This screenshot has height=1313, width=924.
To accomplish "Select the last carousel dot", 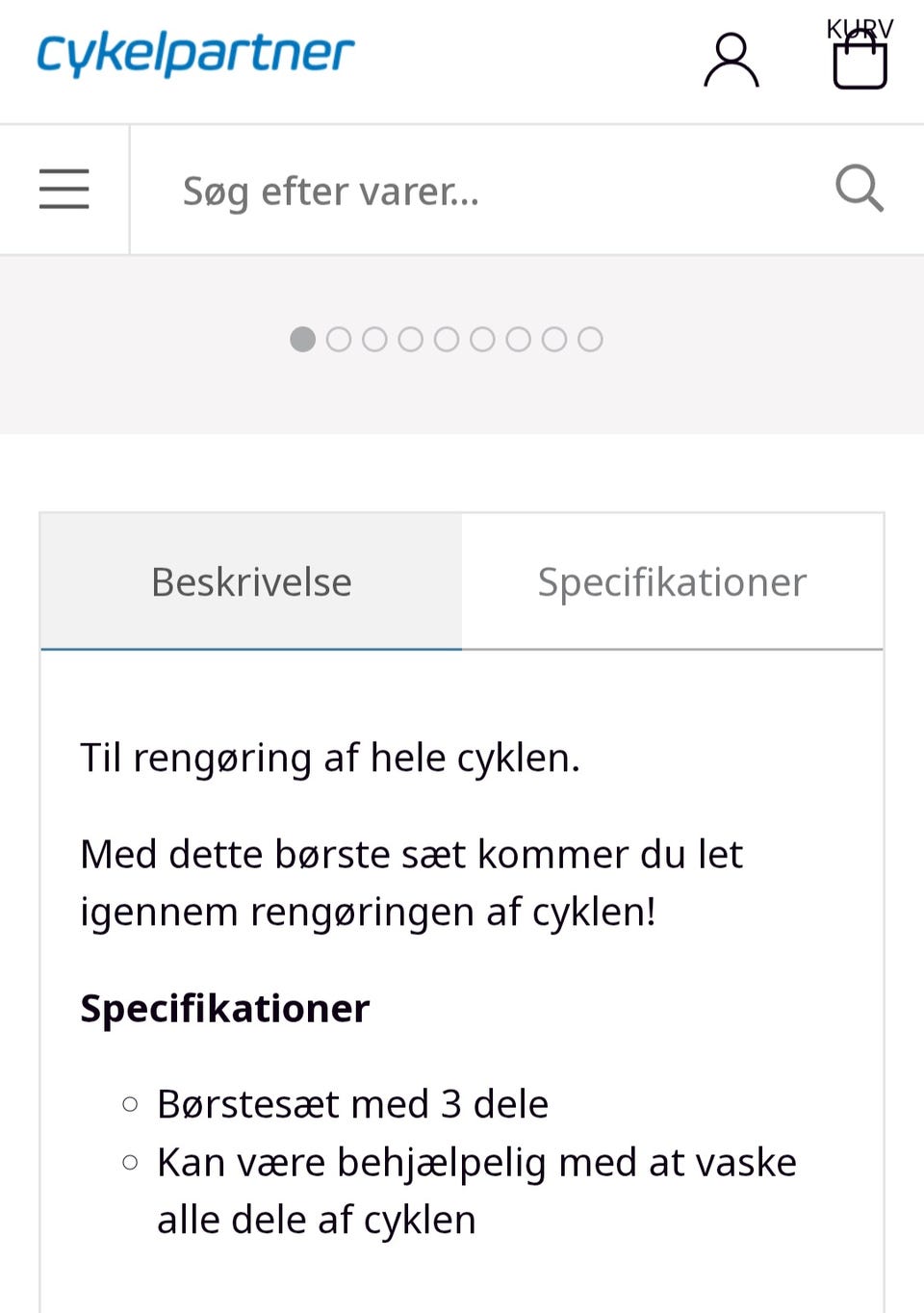I will click(590, 339).
